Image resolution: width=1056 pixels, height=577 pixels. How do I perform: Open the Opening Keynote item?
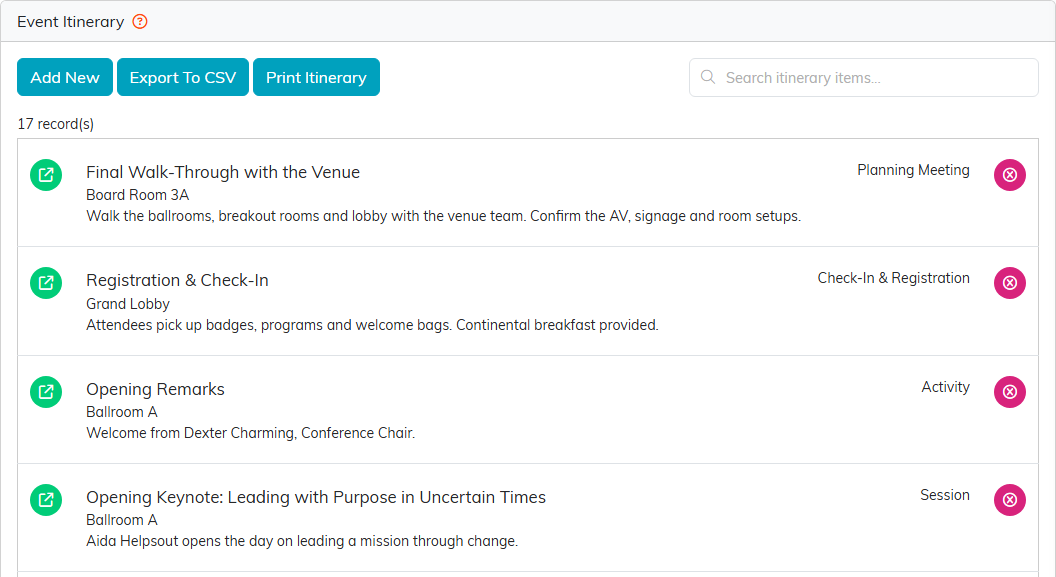pos(46,500)
